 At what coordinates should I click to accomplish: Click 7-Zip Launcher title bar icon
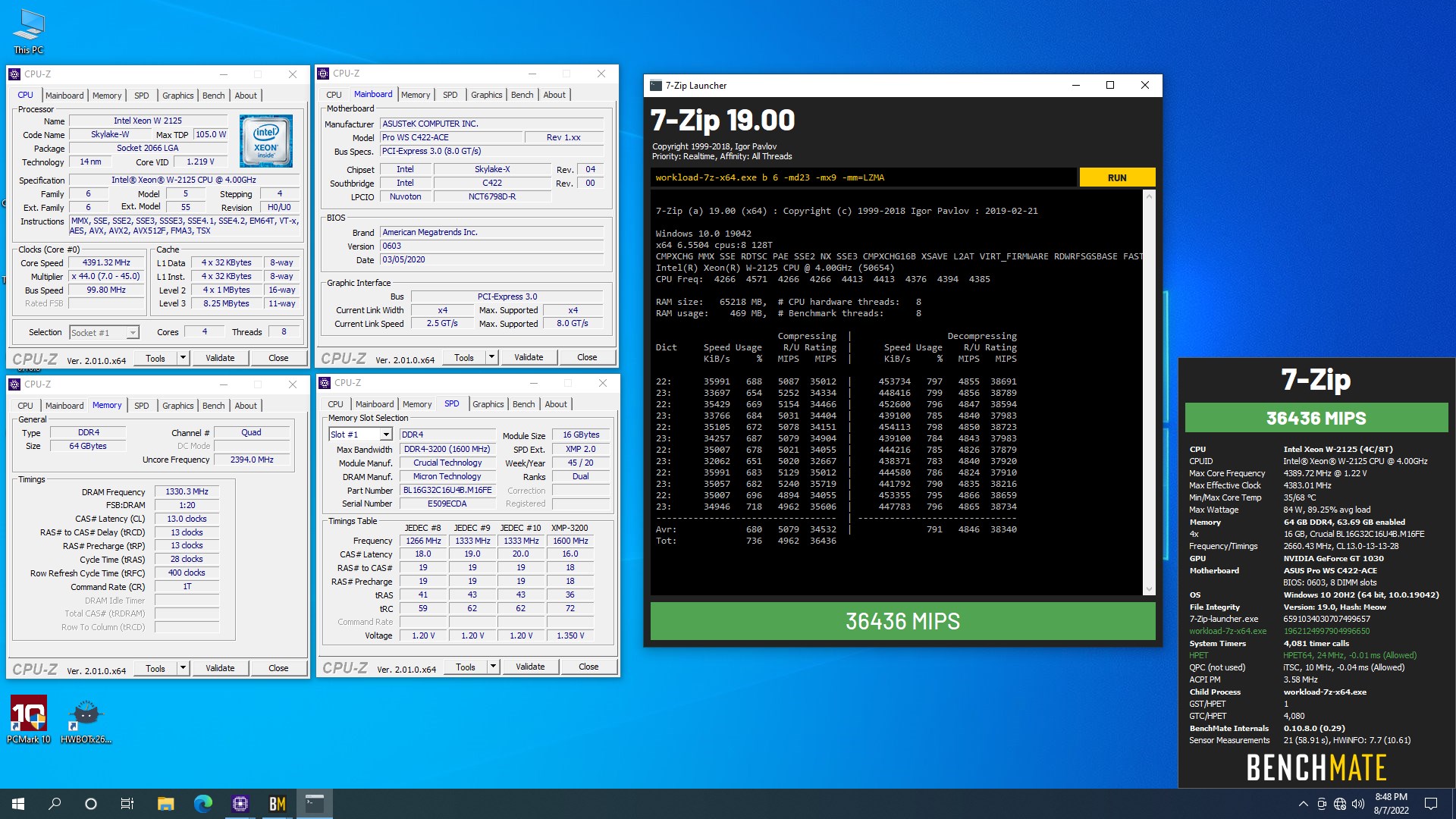[656, 86]
